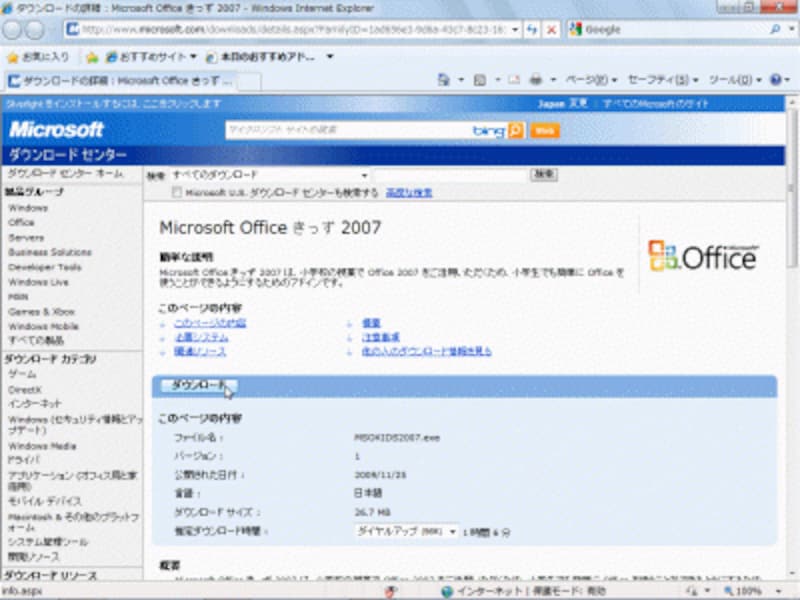
Task: Click the zoom level control in the status bar
Action: [746, 591]
